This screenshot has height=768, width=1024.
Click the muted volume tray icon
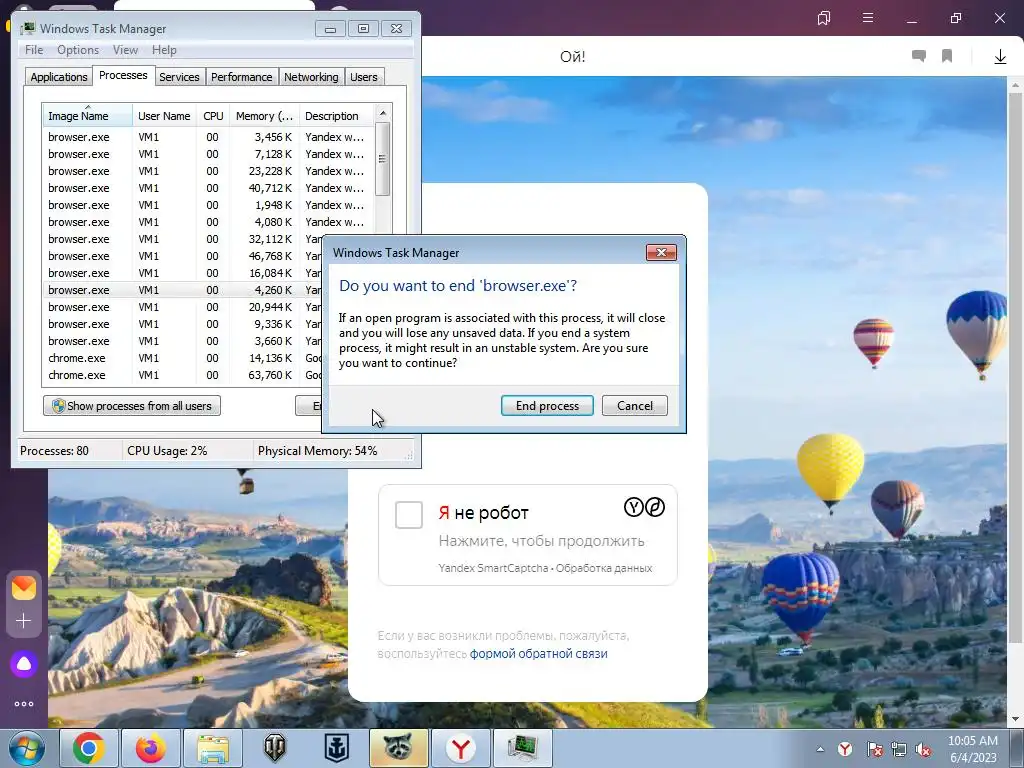point(923,749)
